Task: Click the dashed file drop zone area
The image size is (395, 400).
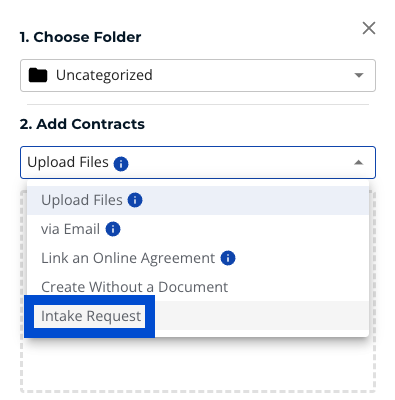Action: (198, 365)
